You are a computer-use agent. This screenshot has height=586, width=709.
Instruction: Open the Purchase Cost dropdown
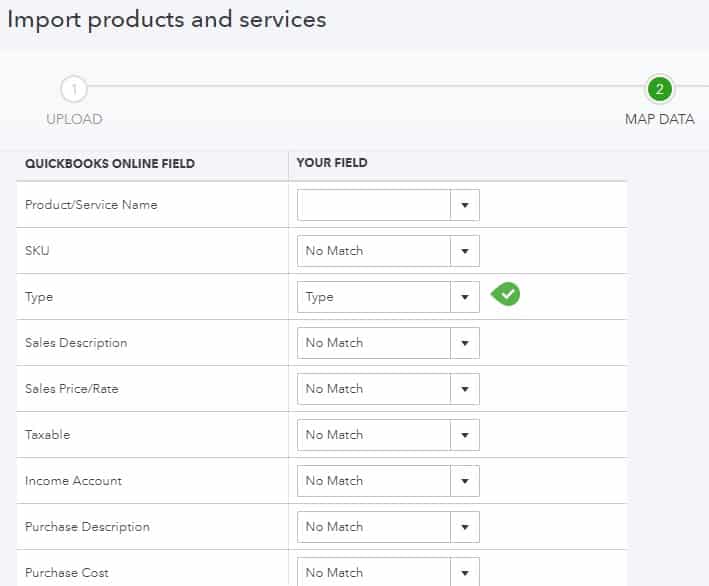click(465, 572)
